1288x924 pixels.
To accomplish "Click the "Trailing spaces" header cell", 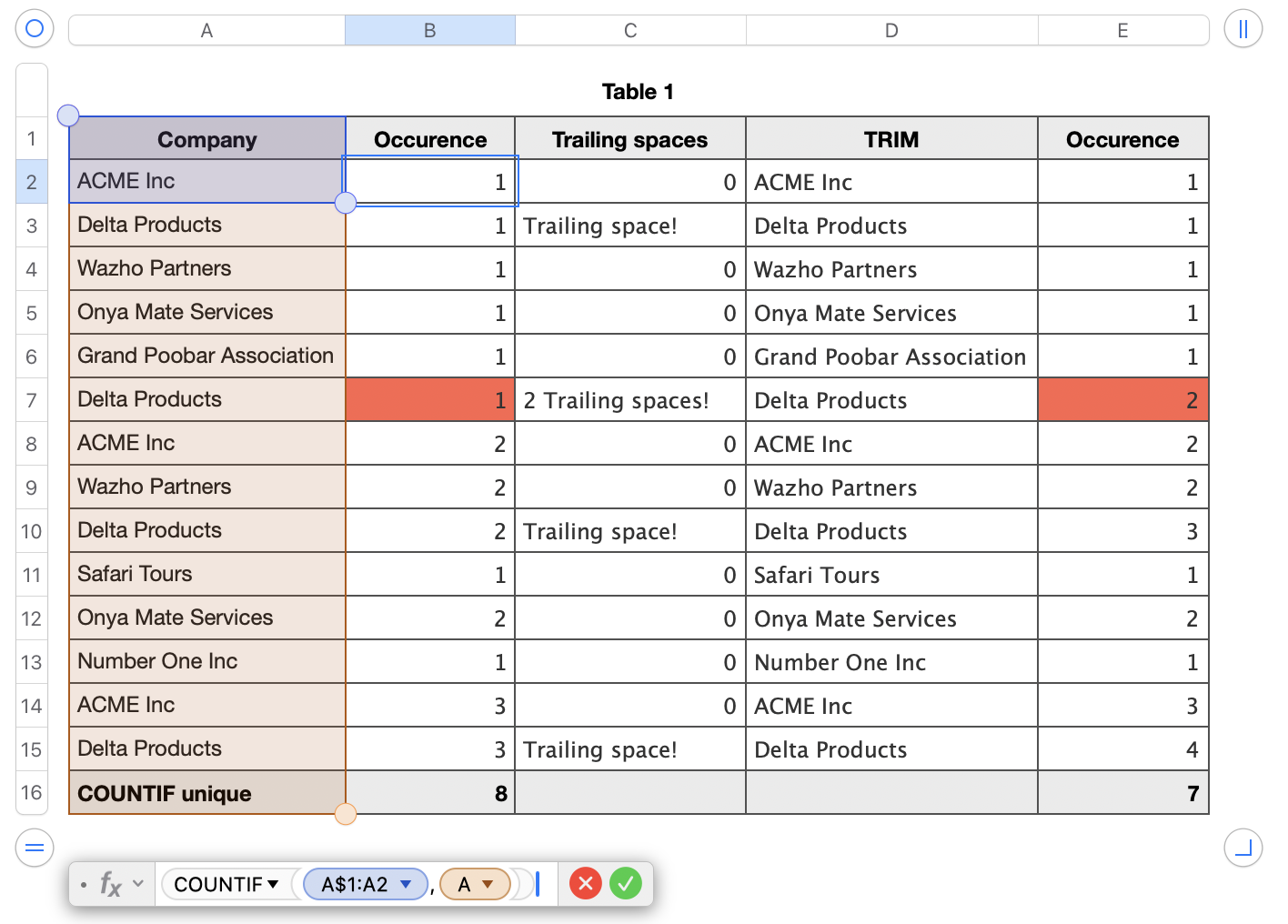I will (x=630, y=139).
